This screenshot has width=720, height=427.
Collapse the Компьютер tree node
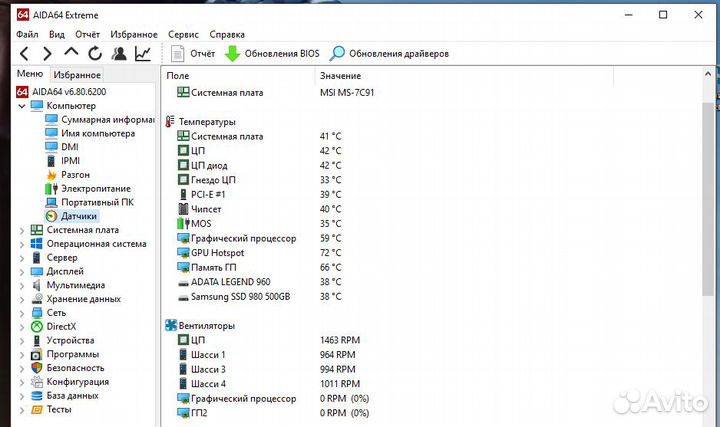click(x=22, y=106)
